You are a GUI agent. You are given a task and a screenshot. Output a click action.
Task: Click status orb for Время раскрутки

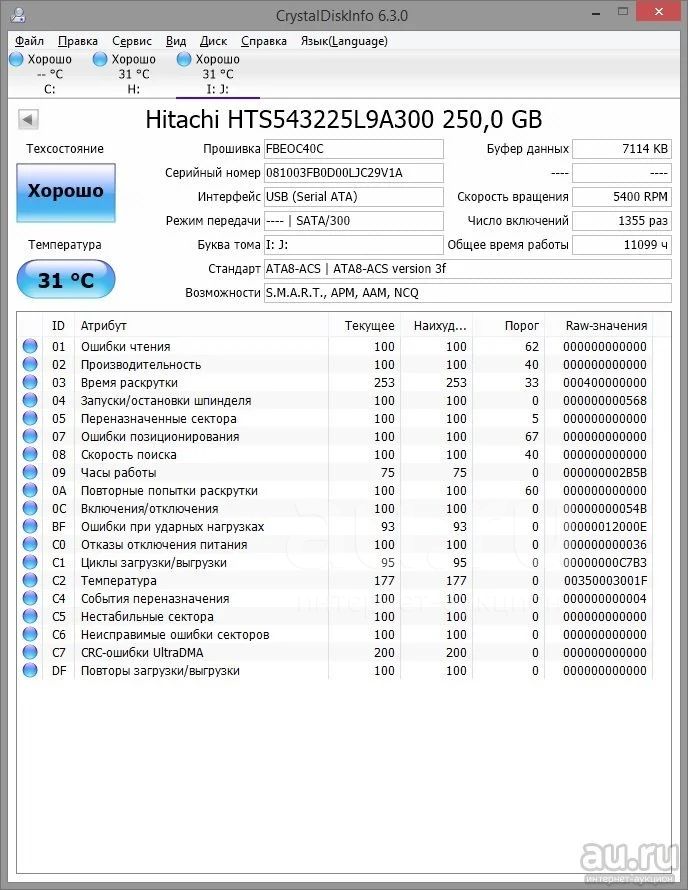(30, 383)
